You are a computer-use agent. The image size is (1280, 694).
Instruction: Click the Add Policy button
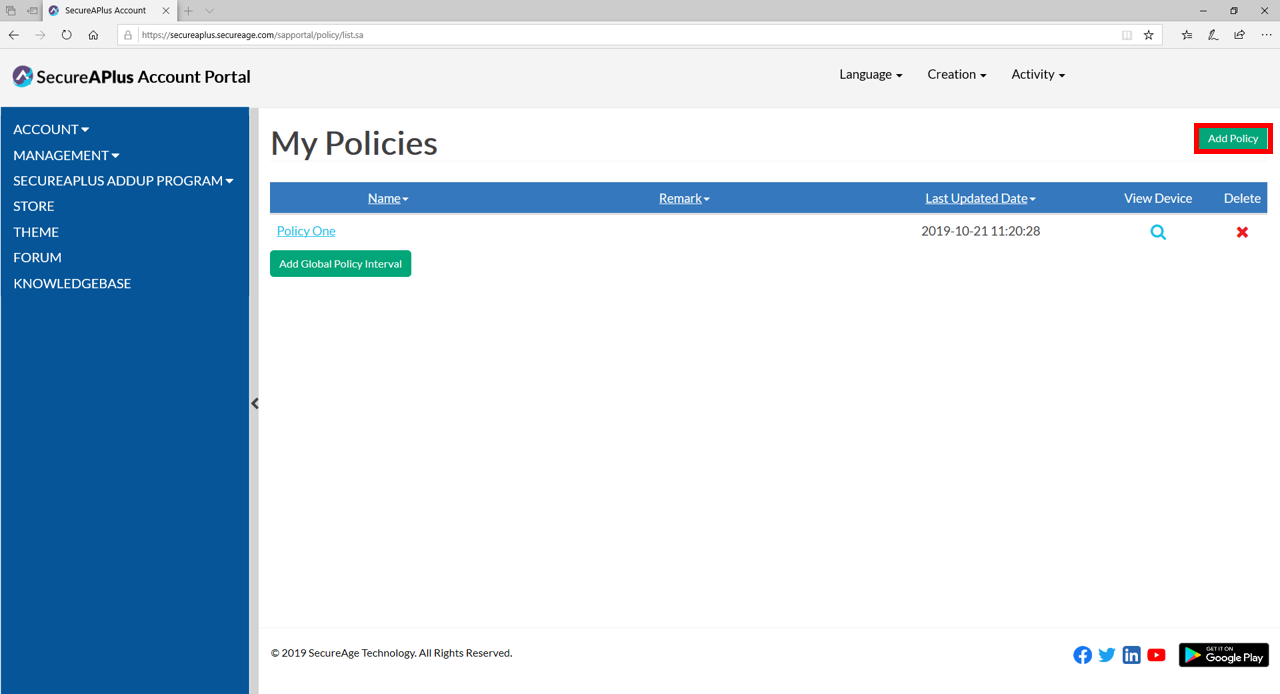[x=1233, y=138]
